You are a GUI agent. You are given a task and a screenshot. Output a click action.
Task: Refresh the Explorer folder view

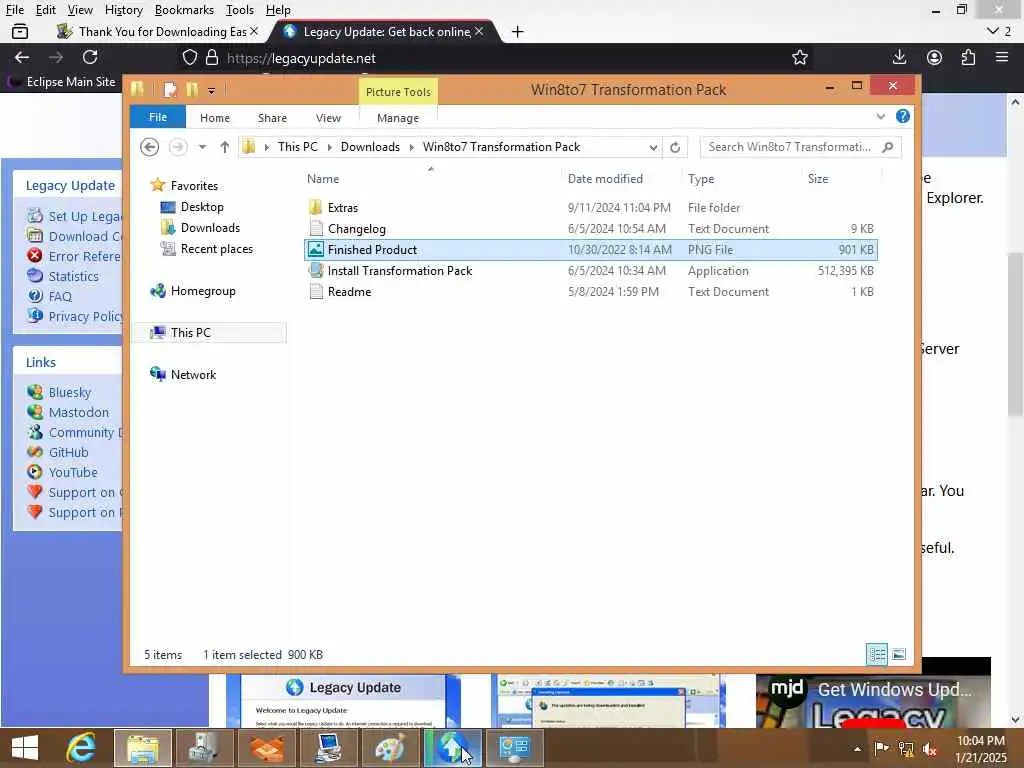[x=675, y=147]
